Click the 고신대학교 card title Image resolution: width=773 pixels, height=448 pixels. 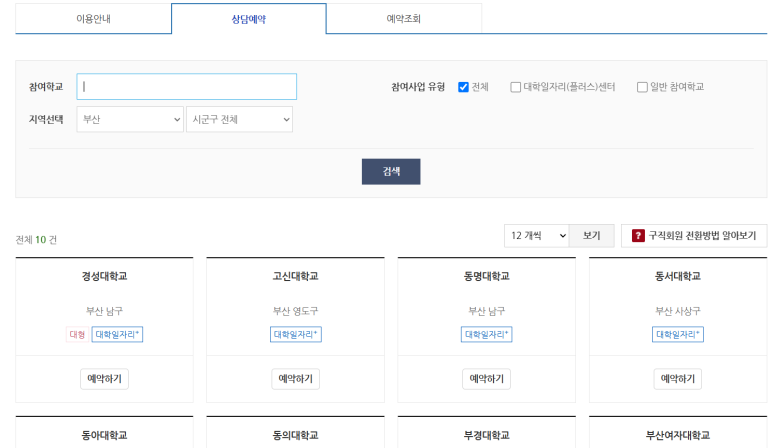point(295,276)
